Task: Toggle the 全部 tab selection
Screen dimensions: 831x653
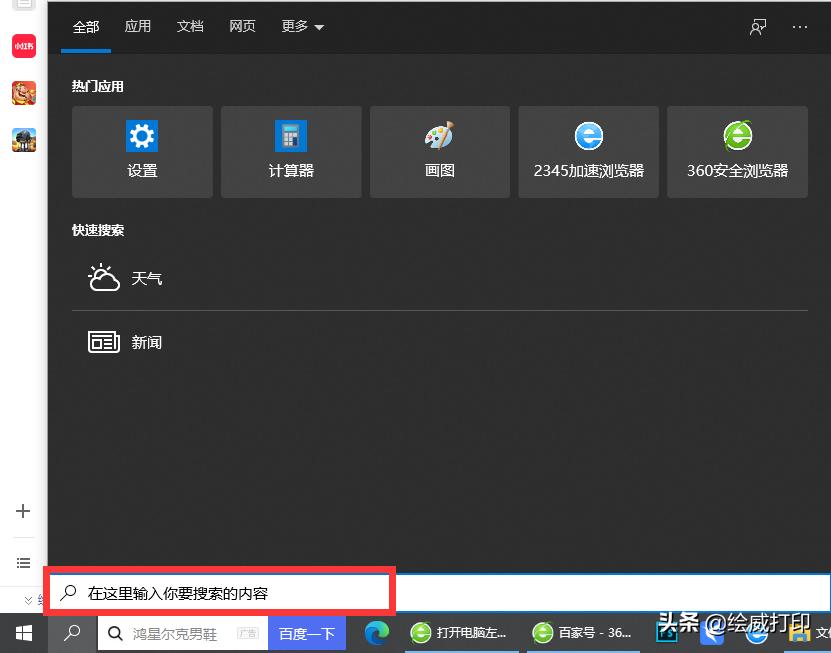Action: tap(86, 27)
